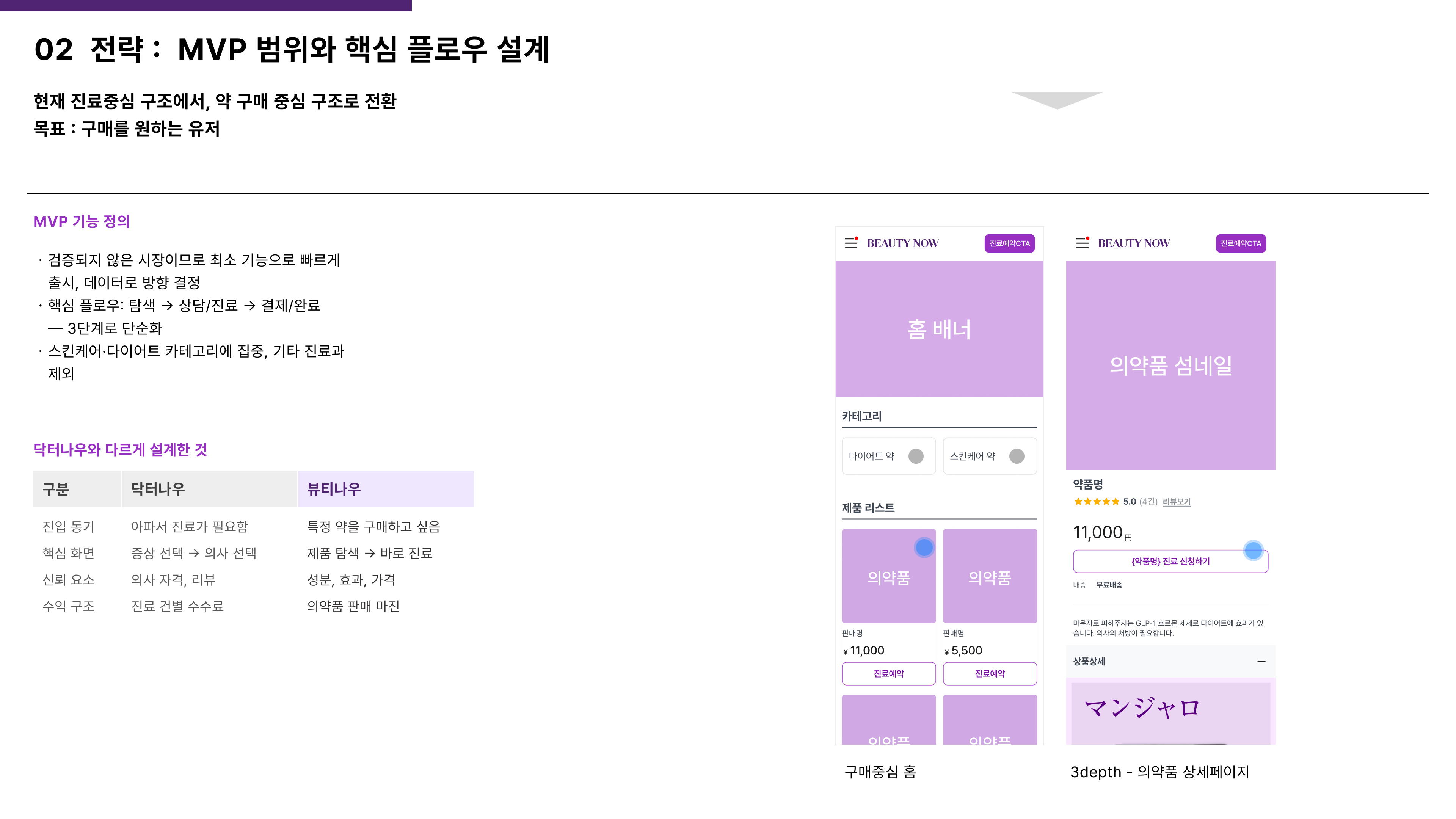
Task: Click gray circle icon beside 다이어트 약
Action: coord(916,456)
